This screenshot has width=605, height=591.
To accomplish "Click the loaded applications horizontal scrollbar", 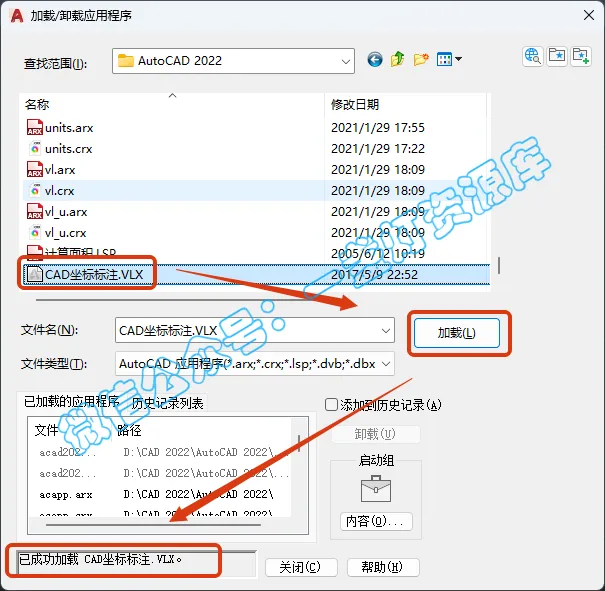I will point(153,525).
